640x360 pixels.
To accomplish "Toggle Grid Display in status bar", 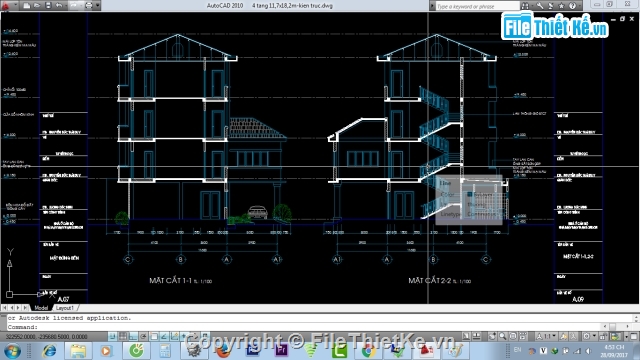I will (122, 337).
